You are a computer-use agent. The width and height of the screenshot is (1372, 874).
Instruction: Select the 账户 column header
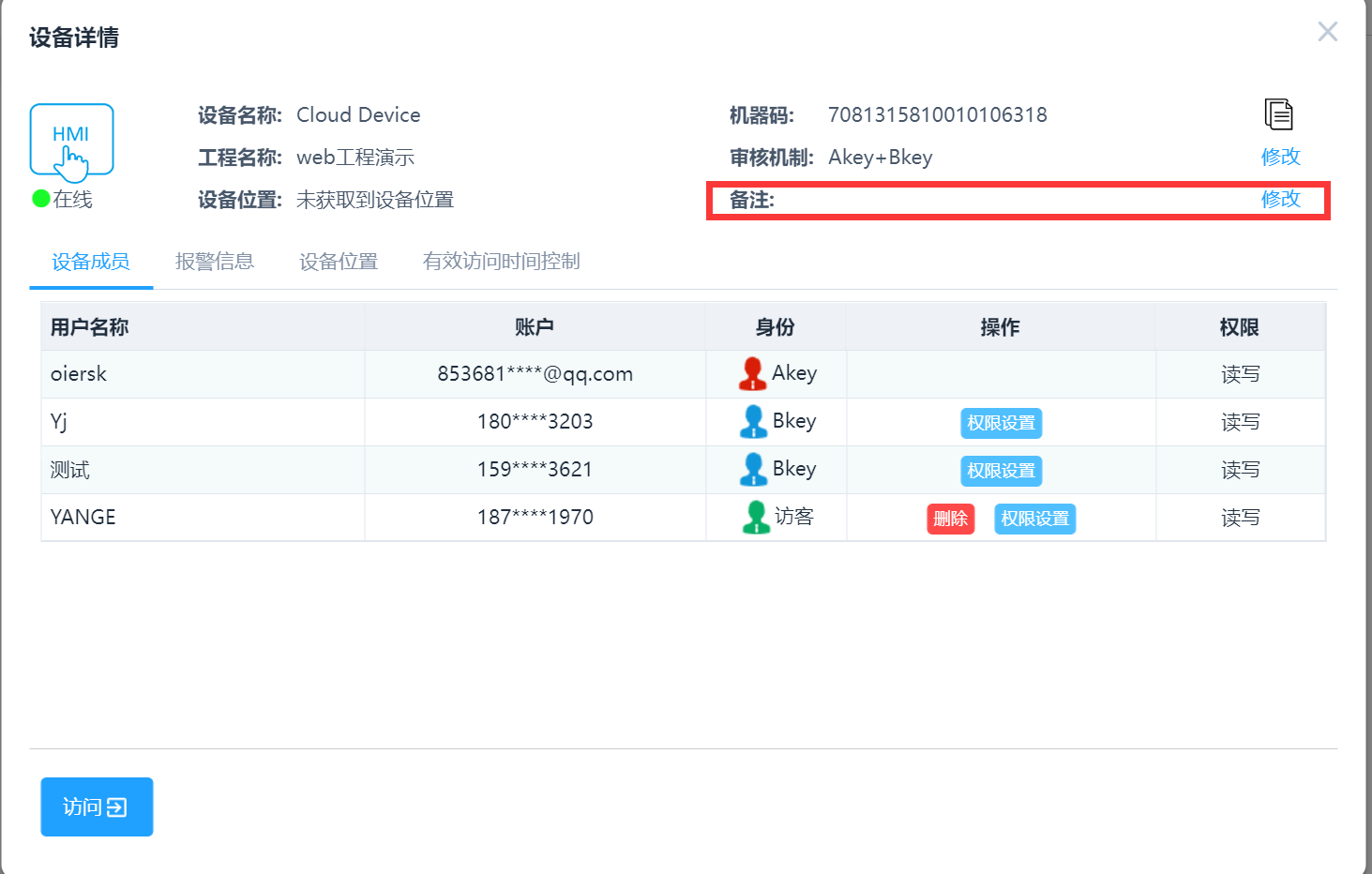pyautogui.click(x=535, y=327)
